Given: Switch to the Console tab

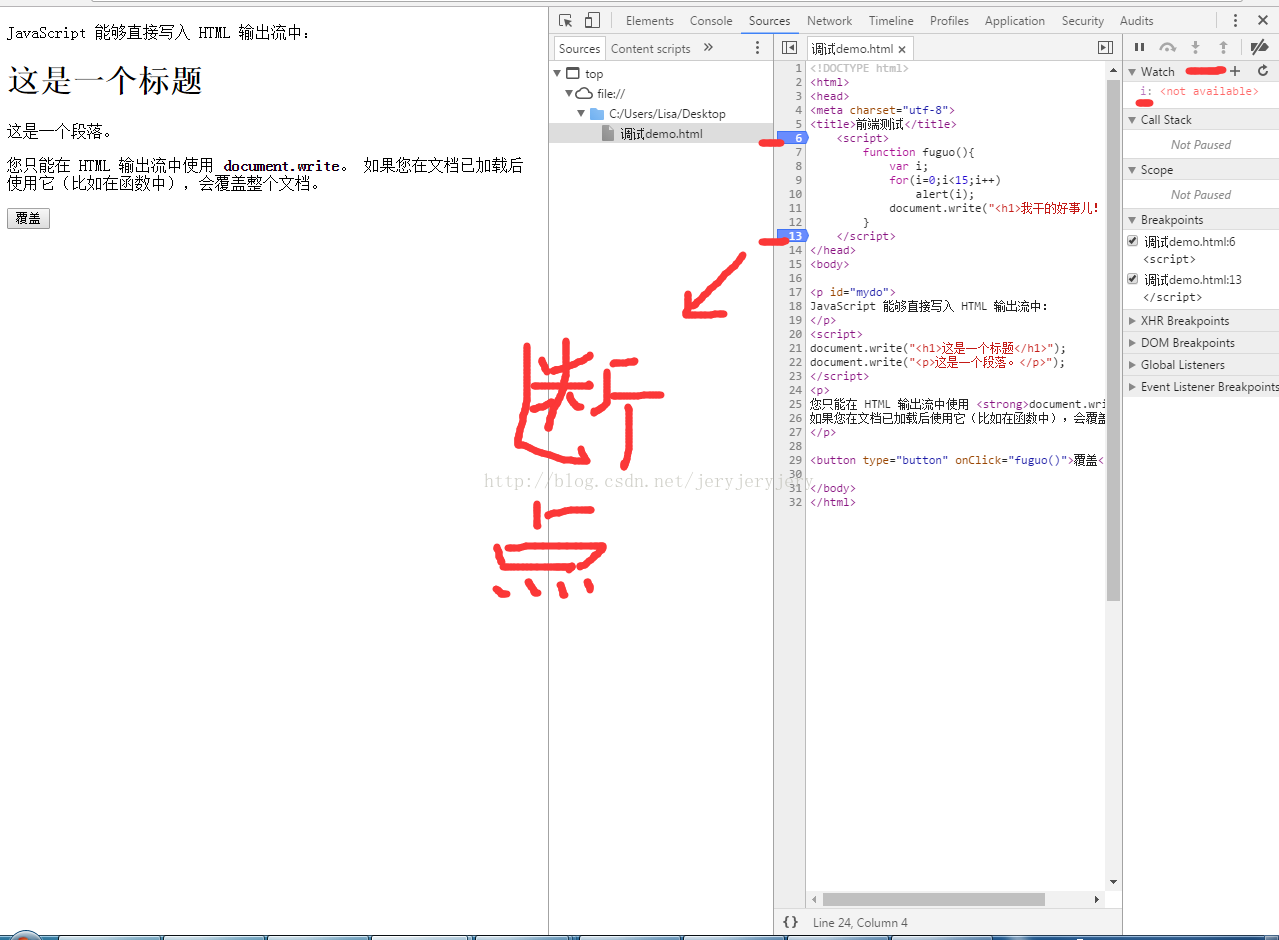Looking at the screenshot, I should pyautogui.click(x=711, y=20).
